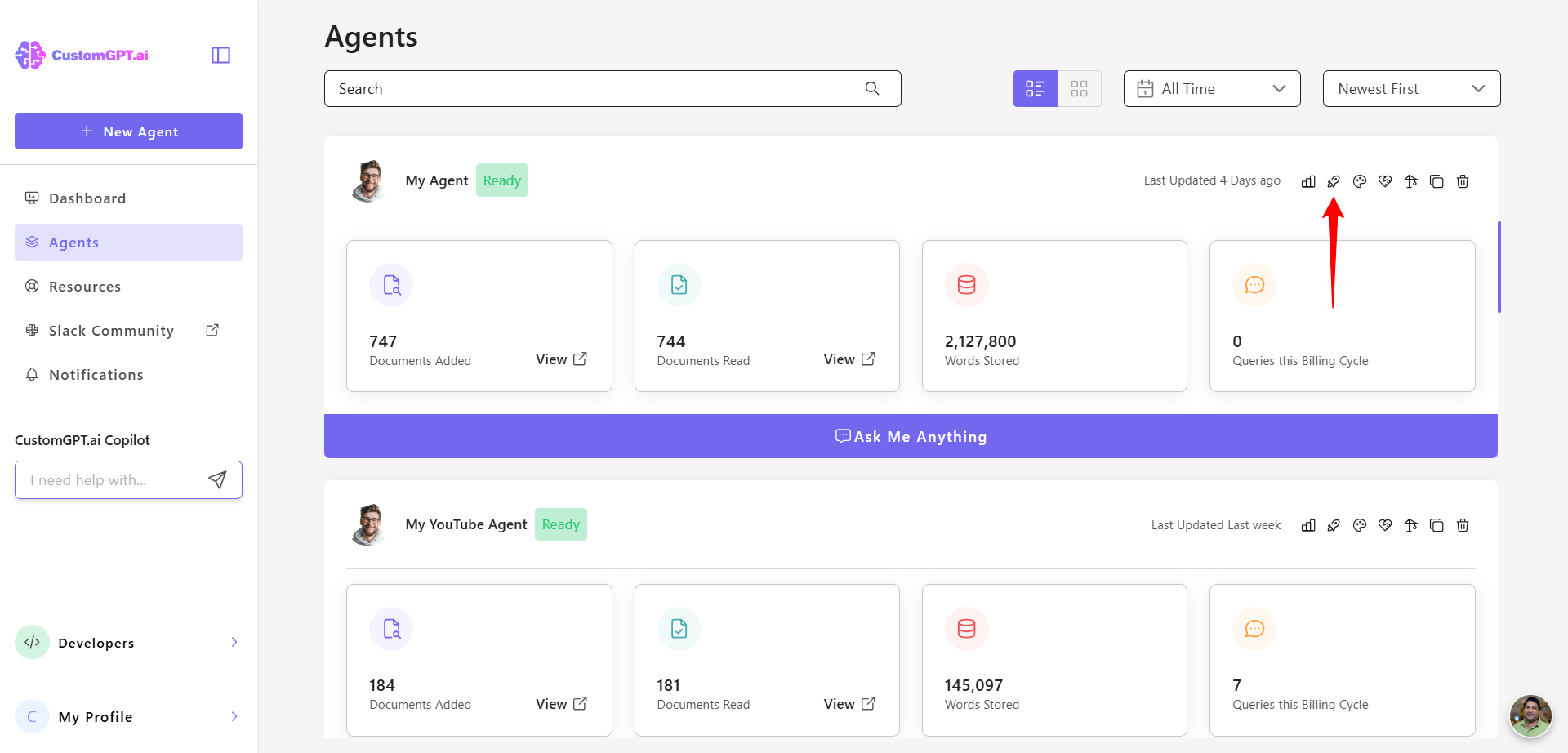
Task: Click the 2,127,800 Words Stored database icon
Action: pos(967,285)
